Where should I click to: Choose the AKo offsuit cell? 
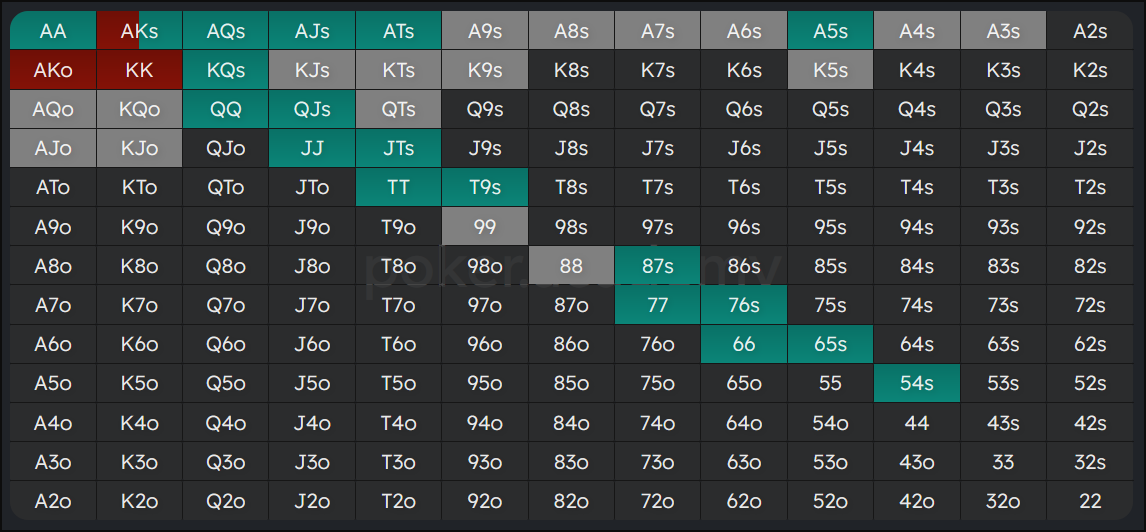(53, 70)
